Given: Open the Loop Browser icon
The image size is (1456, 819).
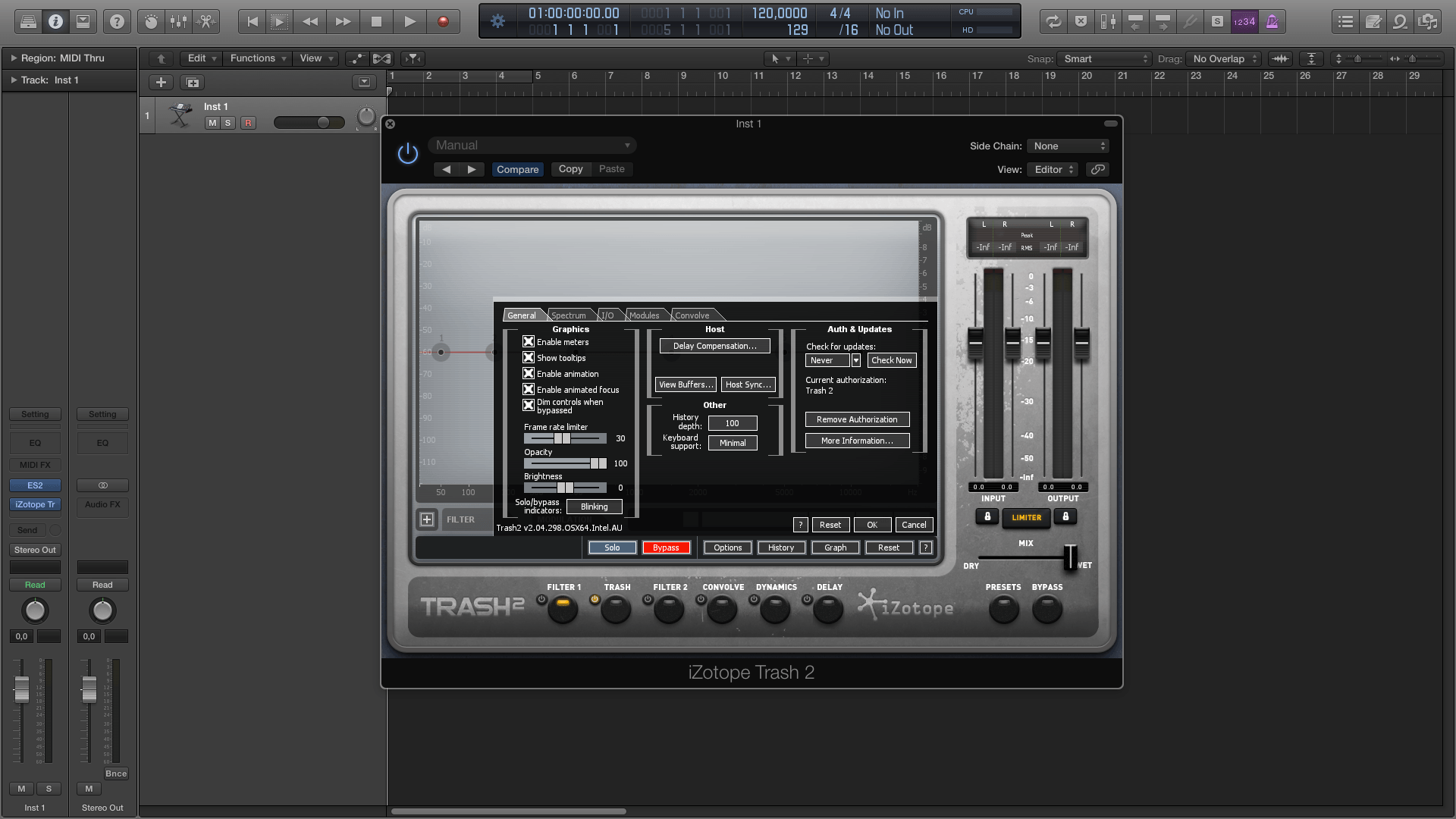Looking at the screenshot, I should 1401,22.
